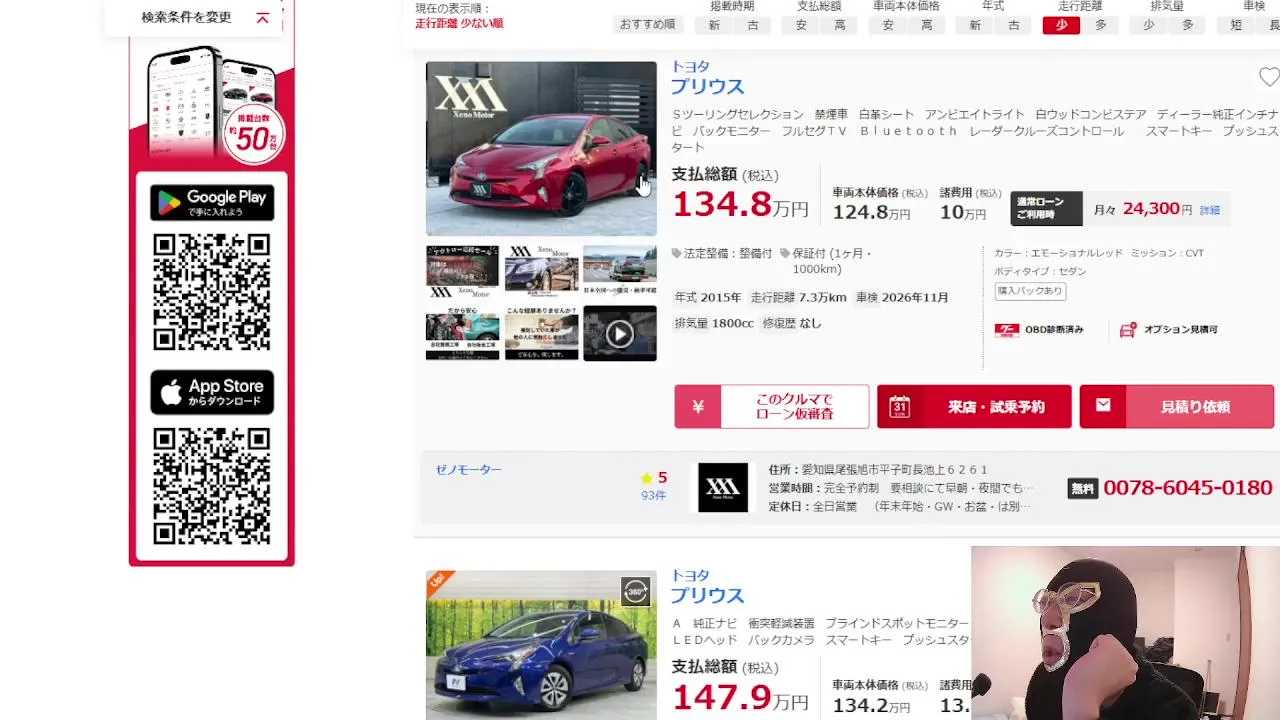Click the app promo phone image
1280x720 pixels.
[212, 100]
